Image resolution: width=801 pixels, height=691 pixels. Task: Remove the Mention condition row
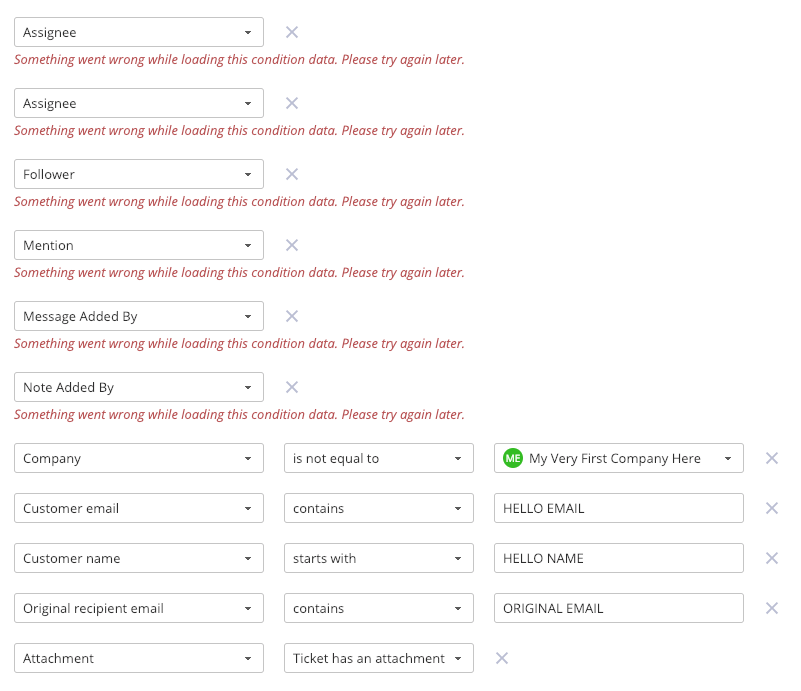tap(292, 245)
